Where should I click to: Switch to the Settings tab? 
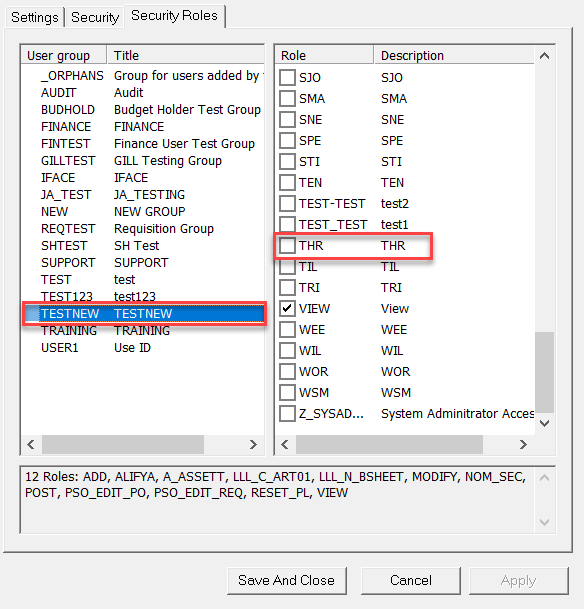tap(34, 17)
